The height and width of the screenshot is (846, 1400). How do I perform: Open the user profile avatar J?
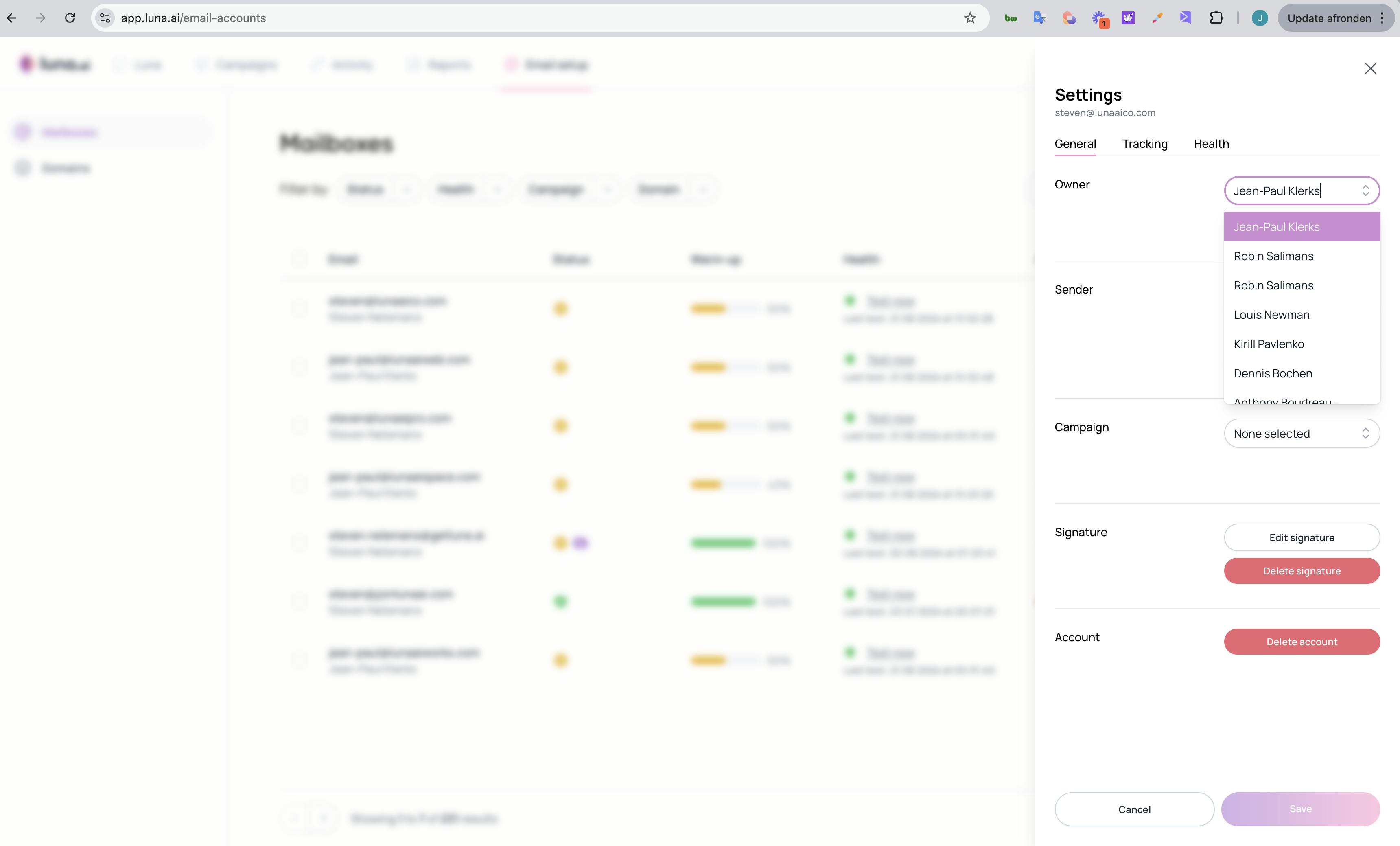tap(1259, 18)
